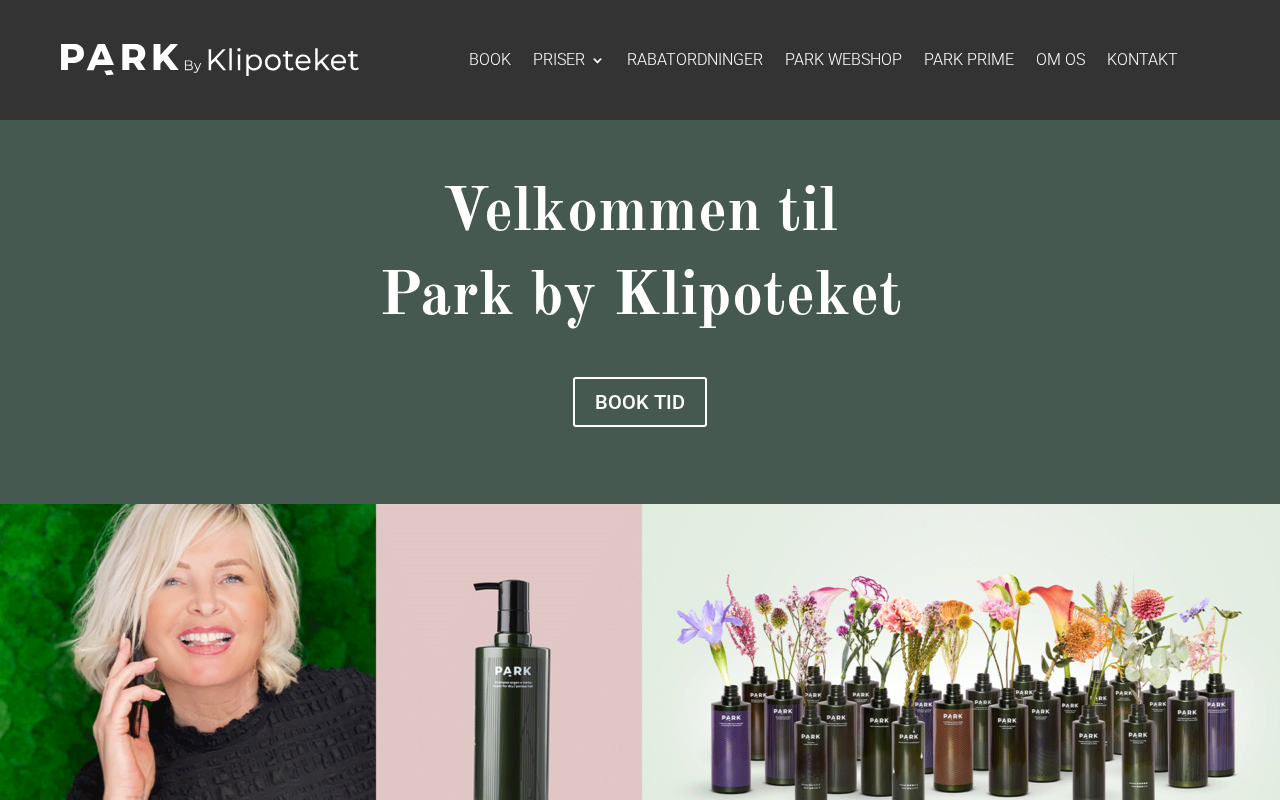
Task: Click the 'Velkommen til' heading line
Action: (x=641, y=211)
